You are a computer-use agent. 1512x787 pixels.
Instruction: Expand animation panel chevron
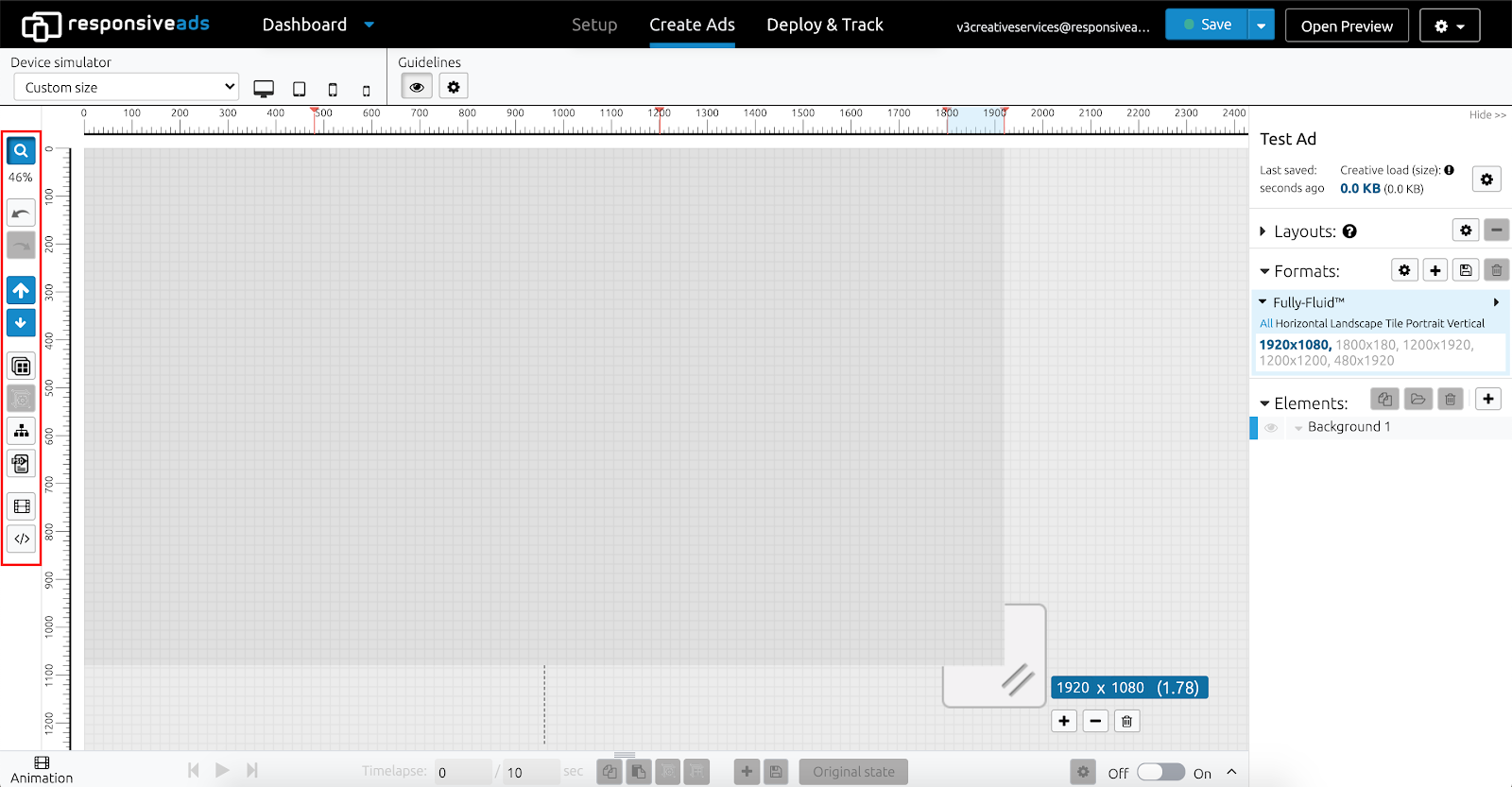pyautogui.click(x=1231, y=772)
